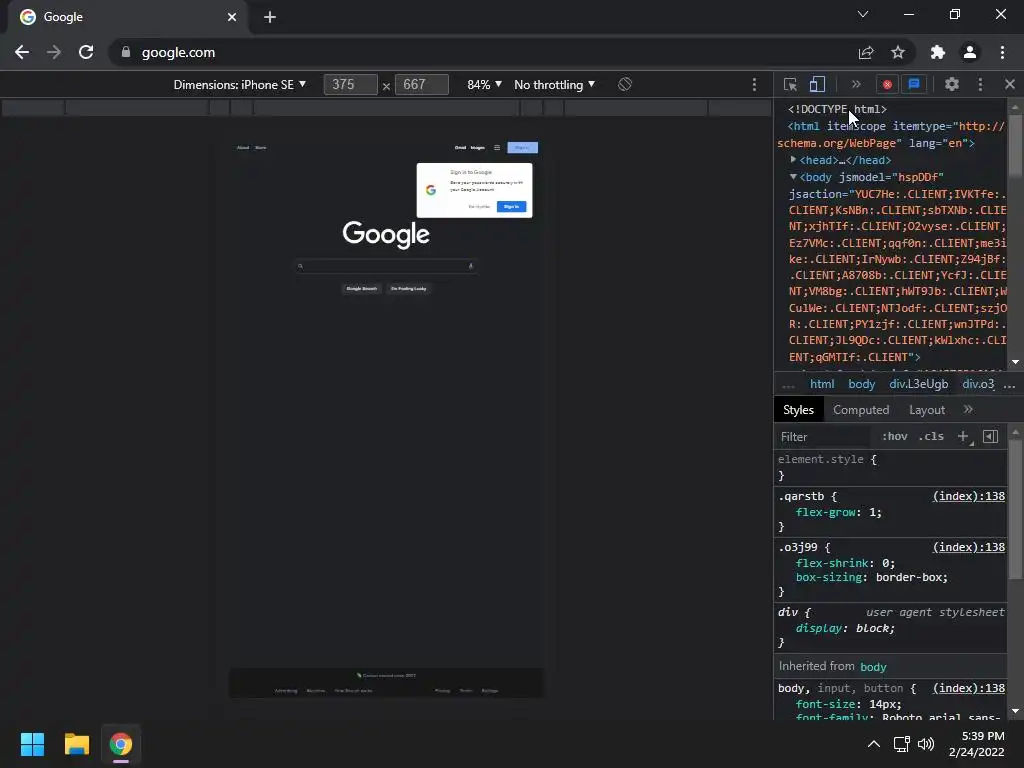1024x768 pixels.
Task: Open No throttling dropdown
Action: 554,85
